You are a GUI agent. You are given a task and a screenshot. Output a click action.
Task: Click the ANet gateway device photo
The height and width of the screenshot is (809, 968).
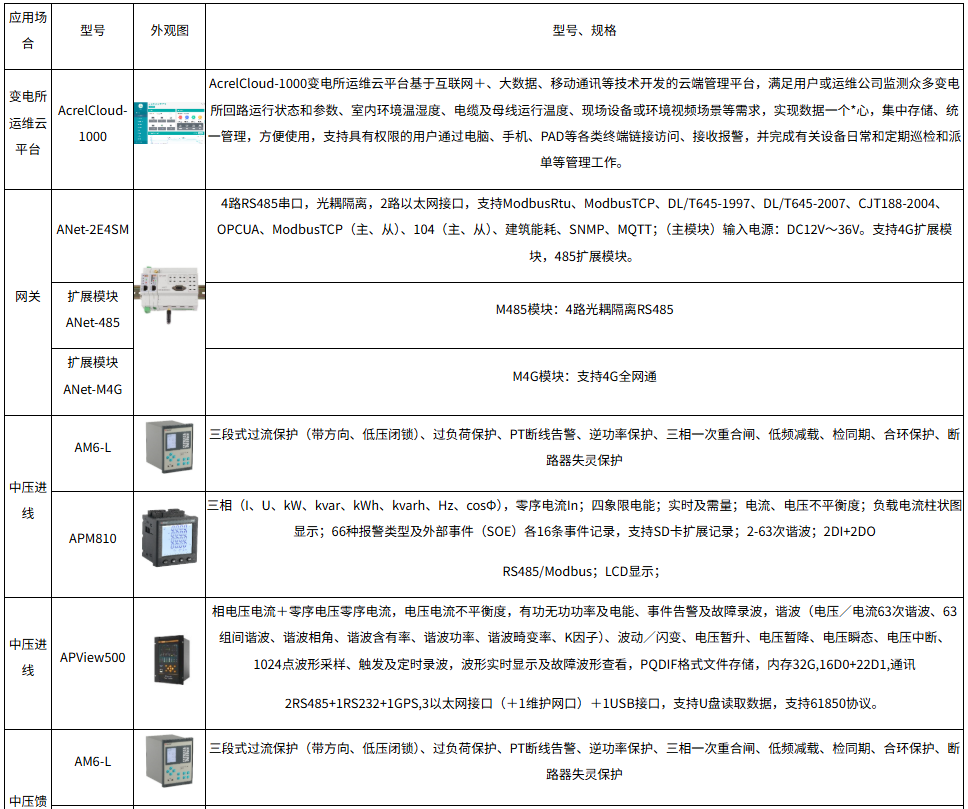169,290
